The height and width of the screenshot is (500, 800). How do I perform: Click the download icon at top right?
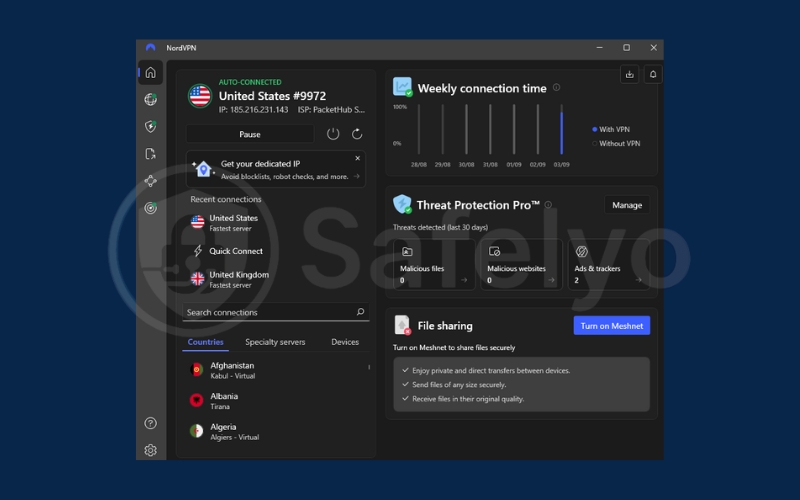[630, 74]
